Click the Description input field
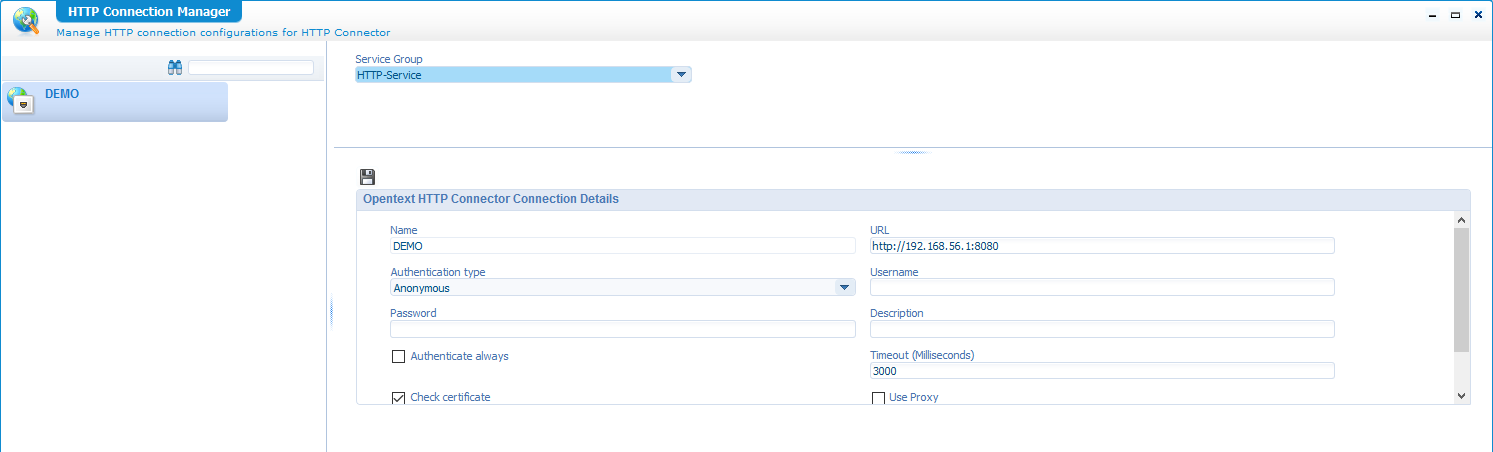 [x=1101, y=329]
